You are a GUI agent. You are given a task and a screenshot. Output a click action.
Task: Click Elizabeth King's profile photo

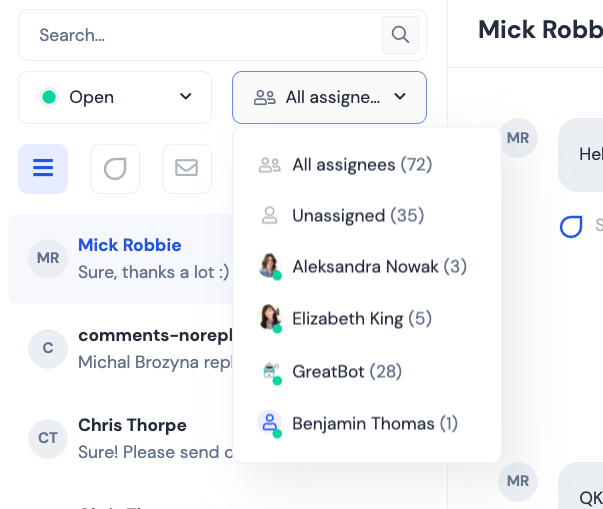click(x=269, y=318)
